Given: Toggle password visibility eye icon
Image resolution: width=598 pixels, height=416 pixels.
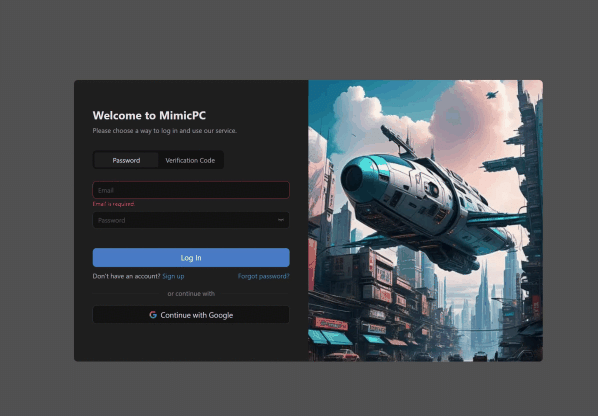Looking at the screenshot, I should point(281,220).
